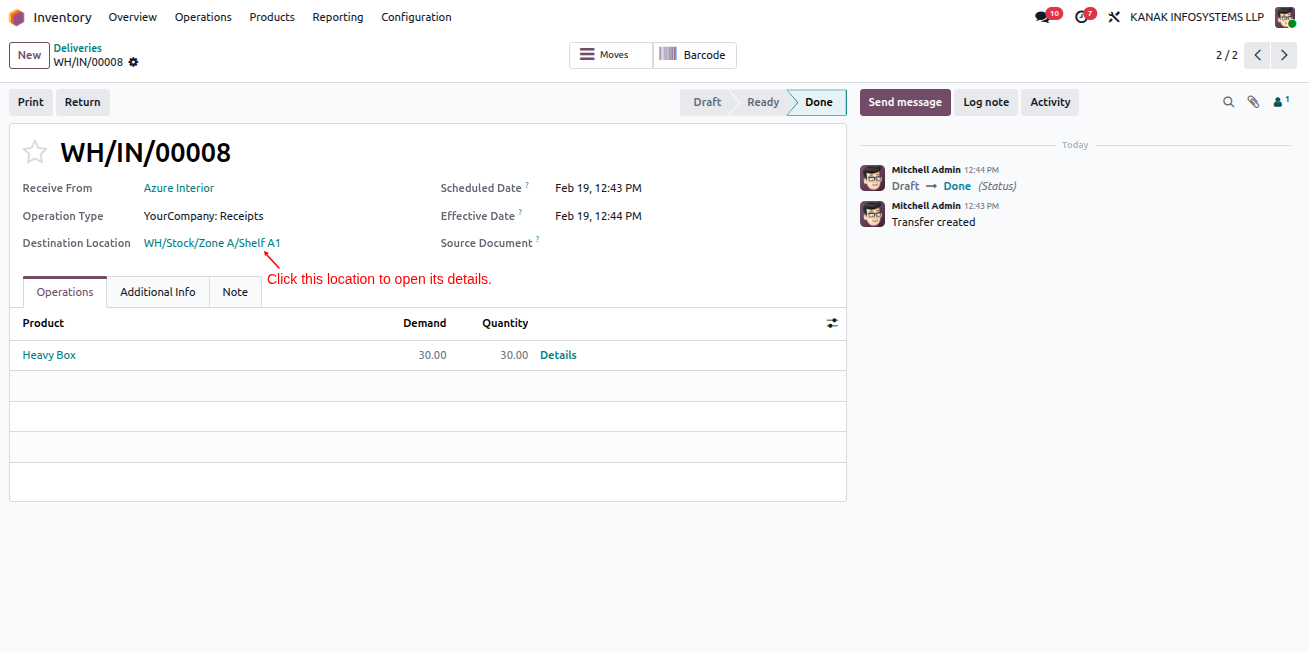Open the Barcode smart button

[695, 55]
